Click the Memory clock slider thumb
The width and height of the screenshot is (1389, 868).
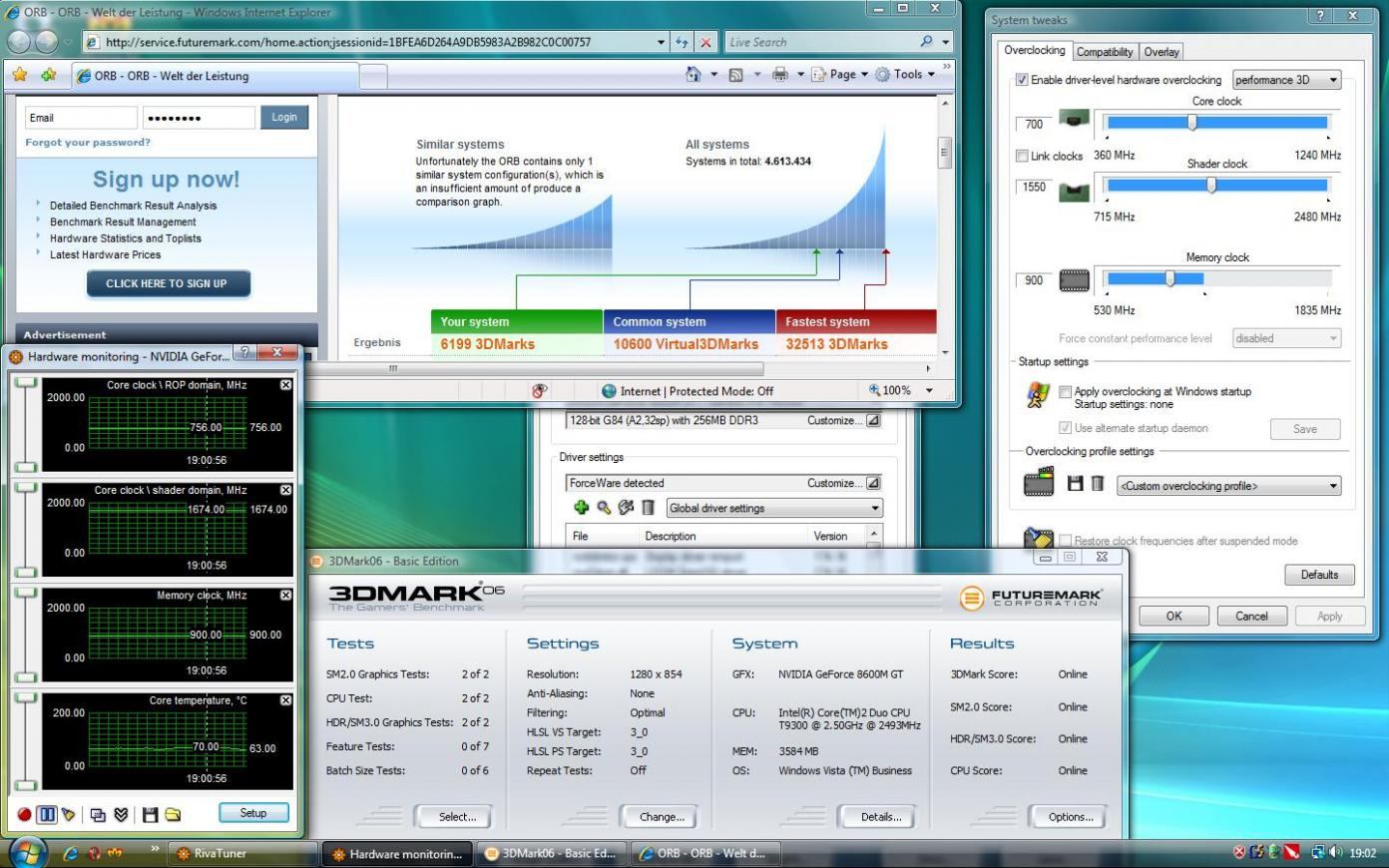click(1169, 279)
